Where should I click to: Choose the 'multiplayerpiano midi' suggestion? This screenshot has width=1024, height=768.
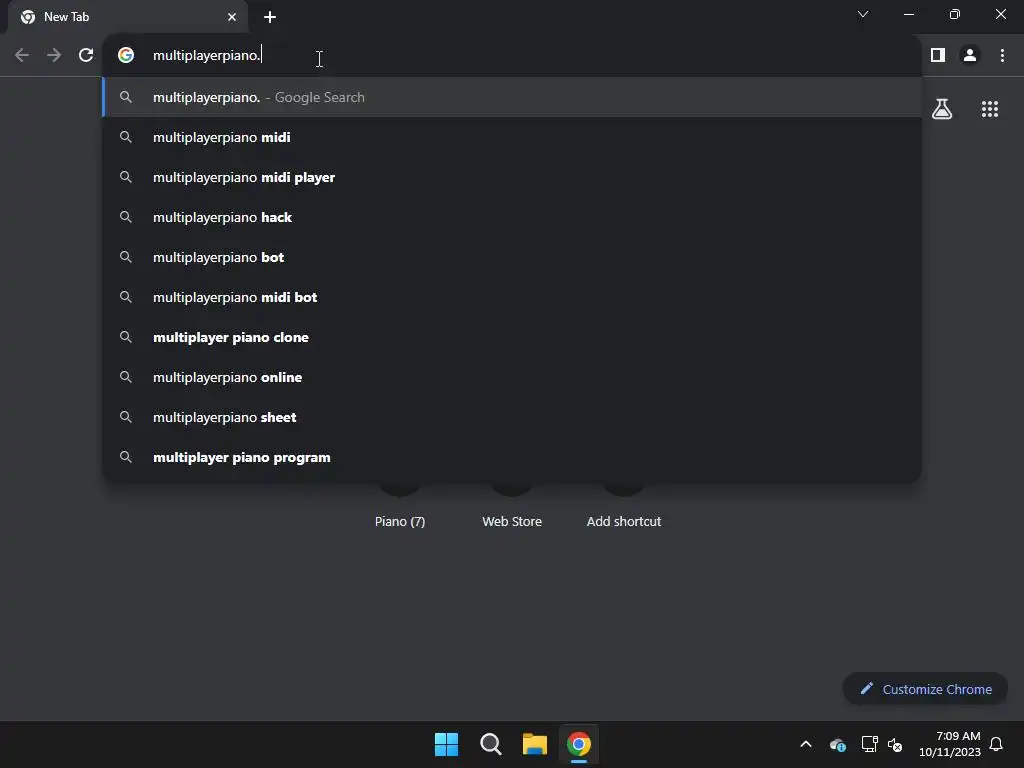pos(513,137)
